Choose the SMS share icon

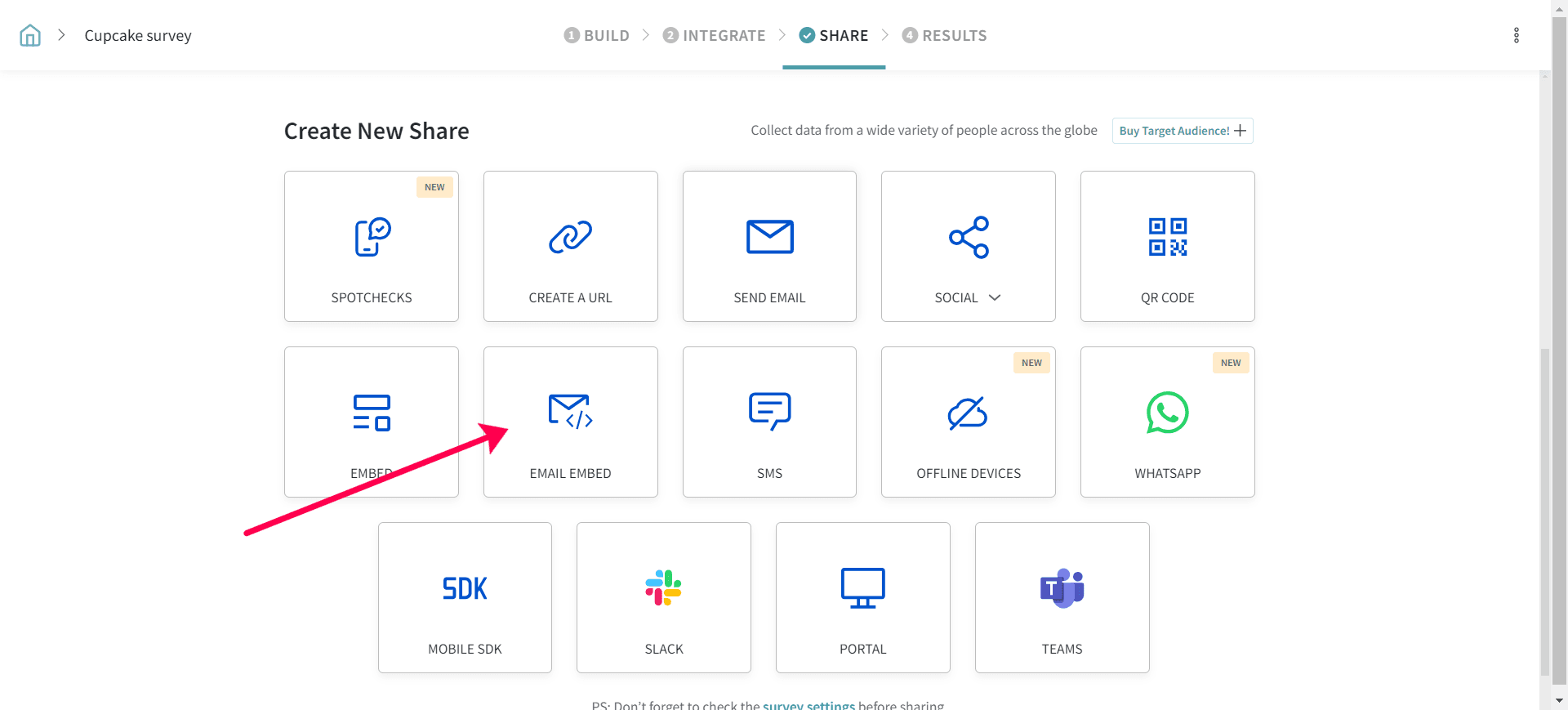[769, 411]
